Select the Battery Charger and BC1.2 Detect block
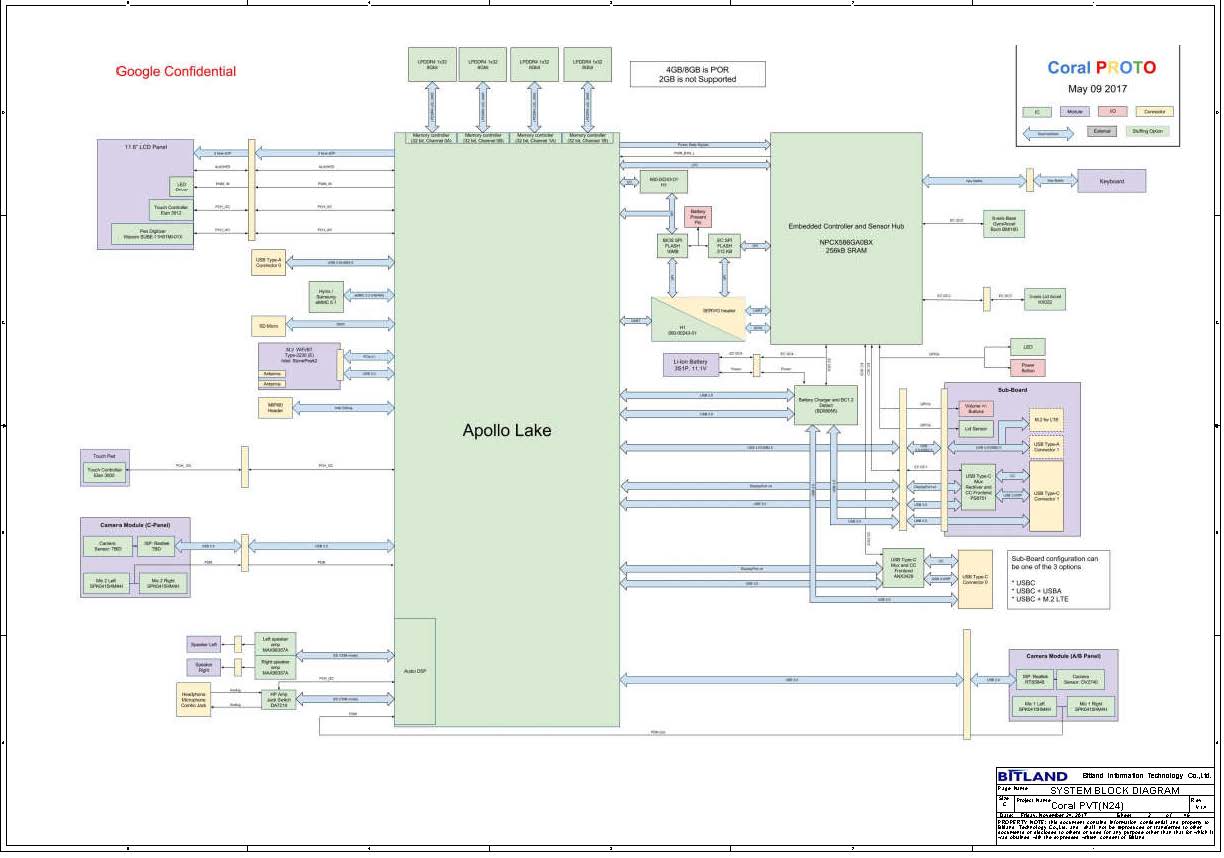 pyautogui.click(x=826, y=404)
